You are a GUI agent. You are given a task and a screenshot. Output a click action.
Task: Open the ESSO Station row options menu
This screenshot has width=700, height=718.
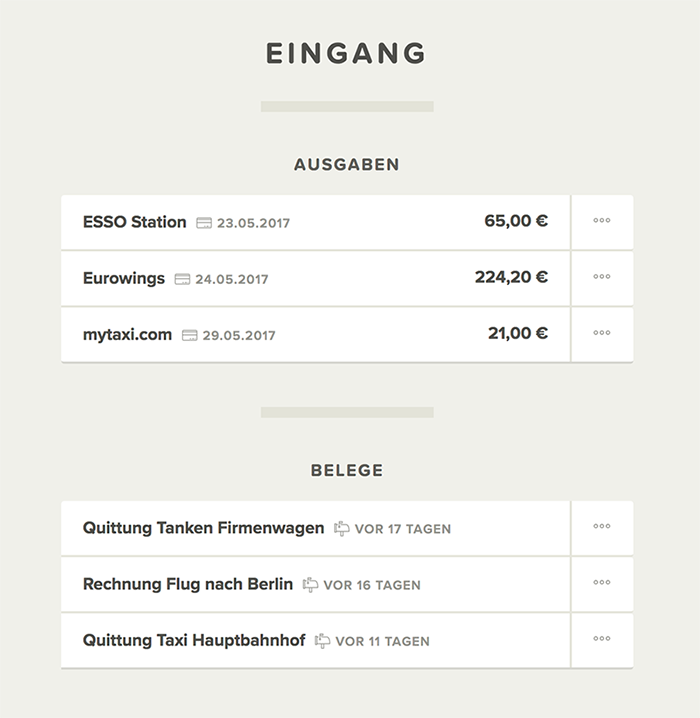tap(602, 222)
